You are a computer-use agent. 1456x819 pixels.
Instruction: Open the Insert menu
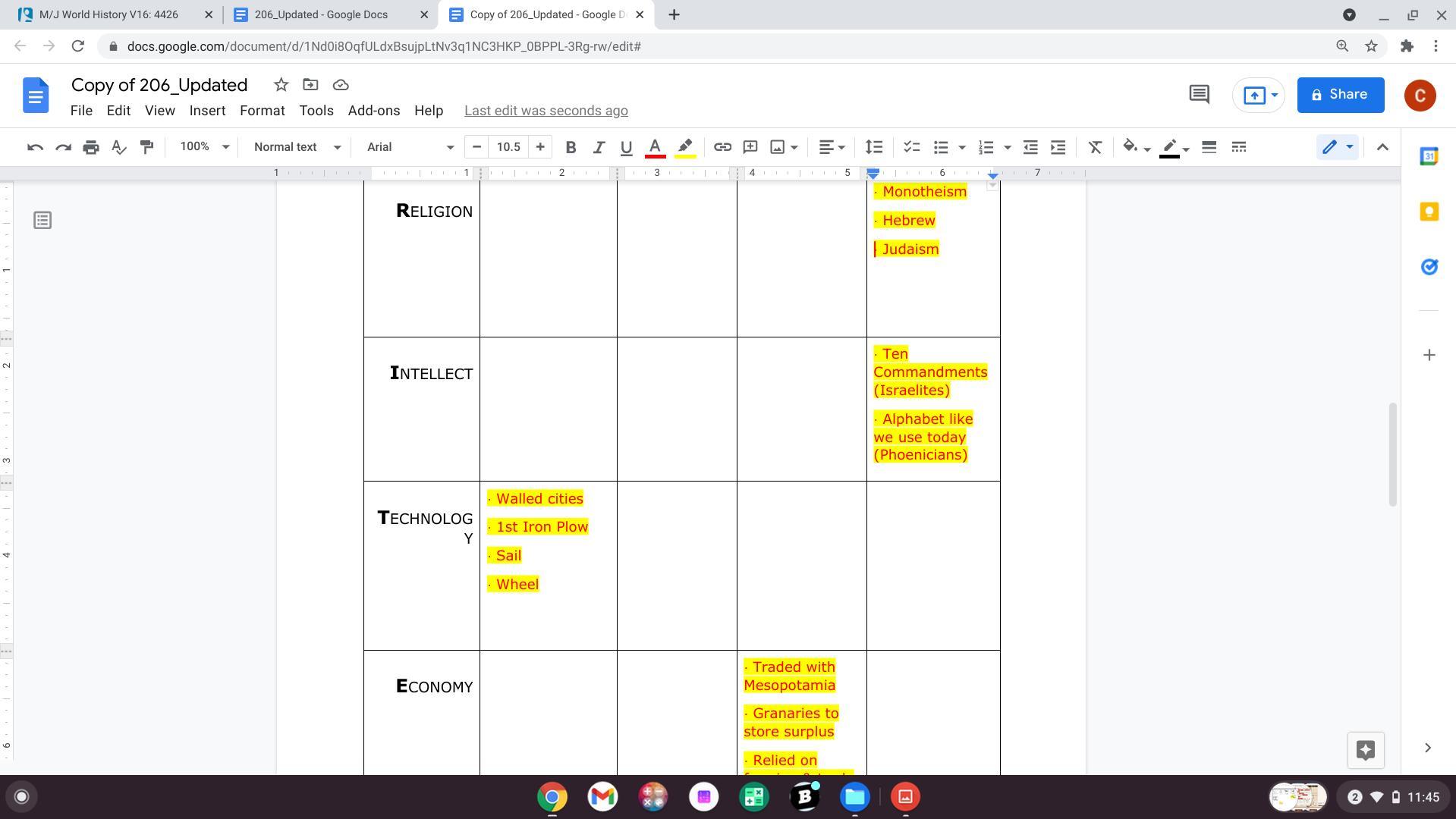(207, 111)
